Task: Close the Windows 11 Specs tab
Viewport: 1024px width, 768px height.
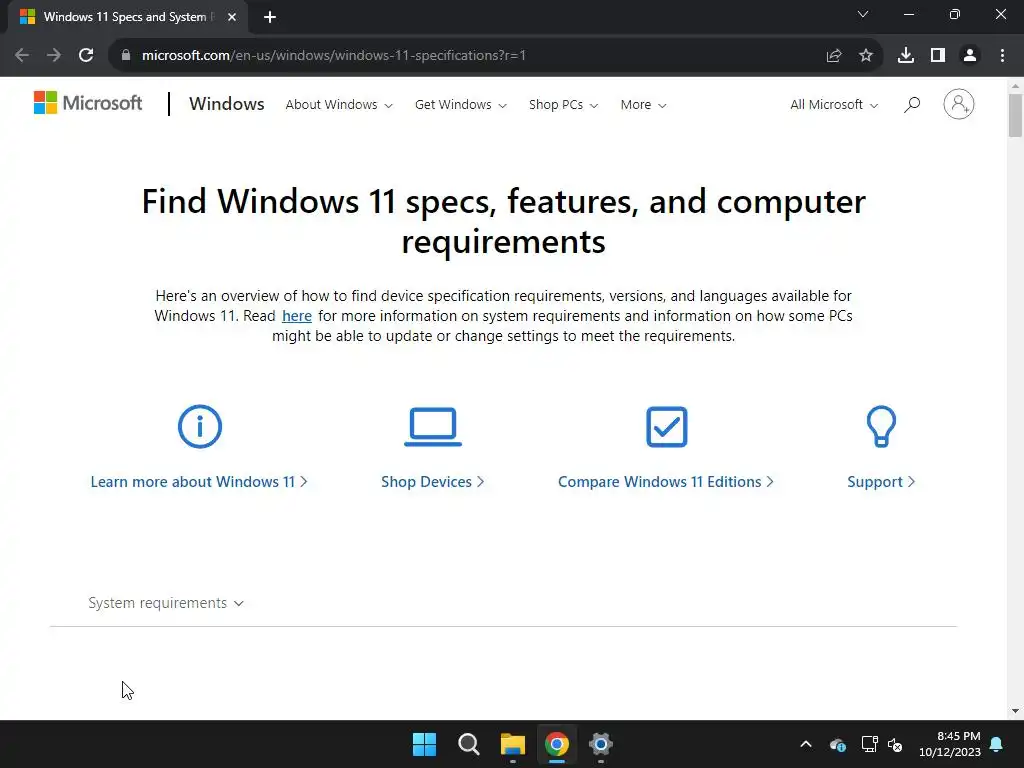Action: click(x=232, y=17)
